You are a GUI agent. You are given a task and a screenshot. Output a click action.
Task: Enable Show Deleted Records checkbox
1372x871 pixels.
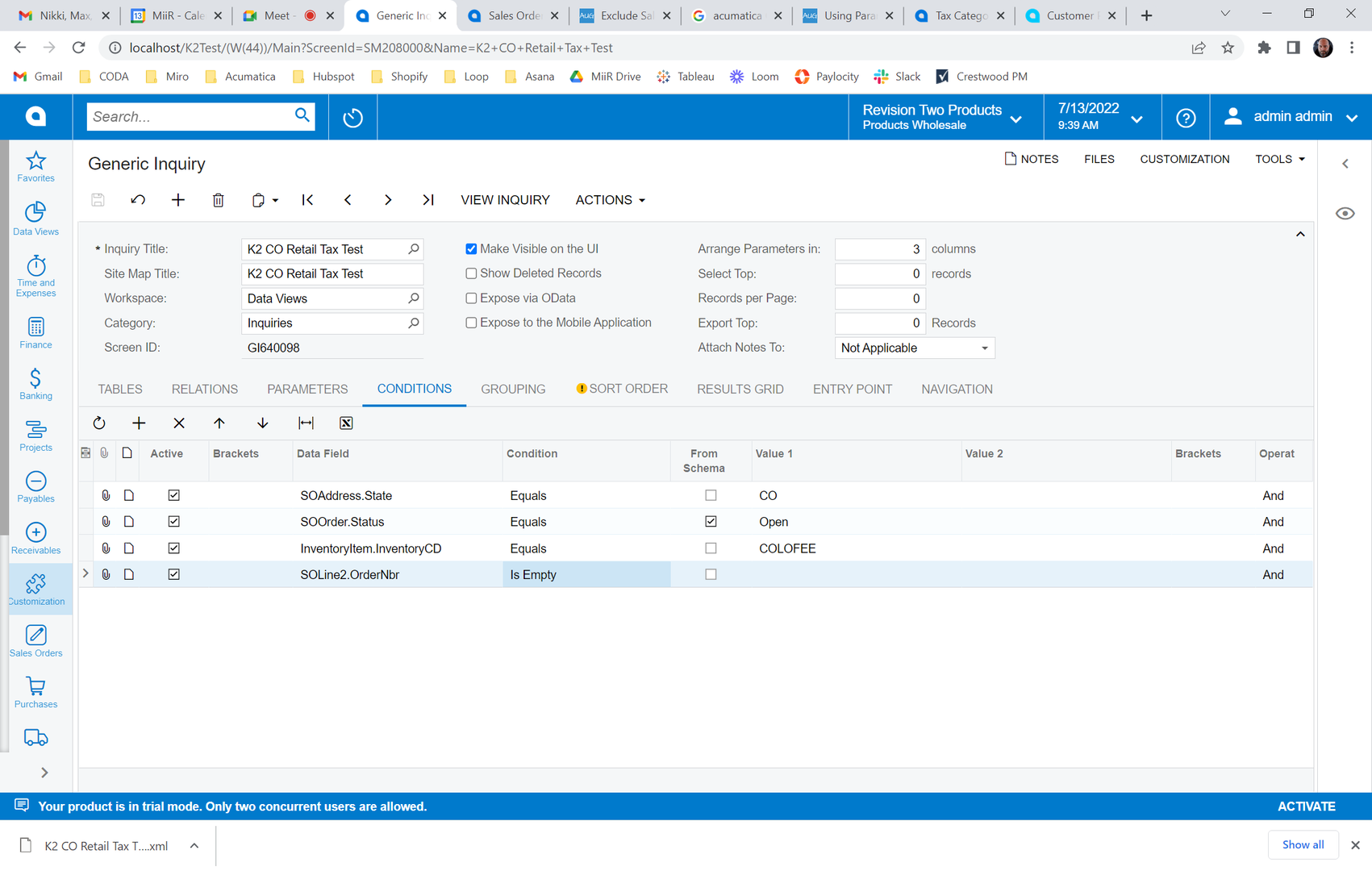click(471, 273)
